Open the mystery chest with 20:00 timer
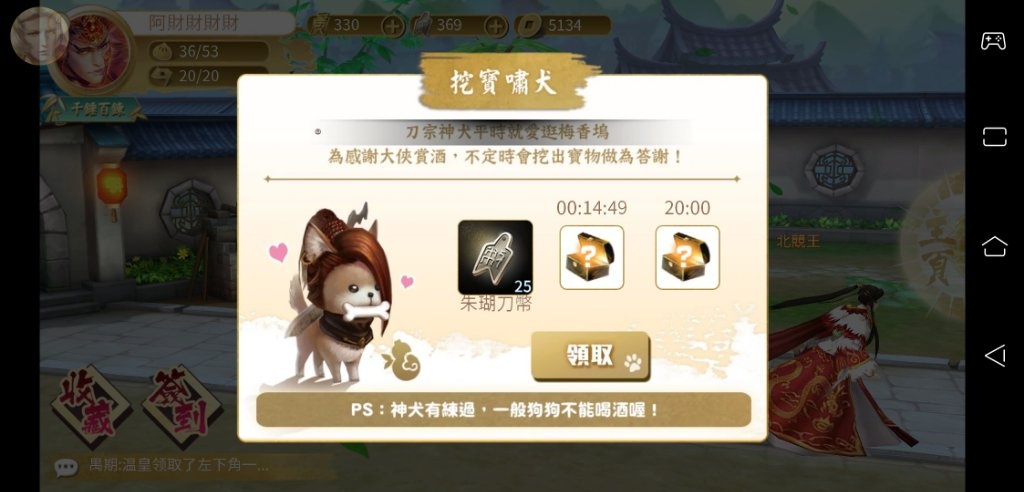The height and width of the screenshot is (492, 1024). [687, 257]
